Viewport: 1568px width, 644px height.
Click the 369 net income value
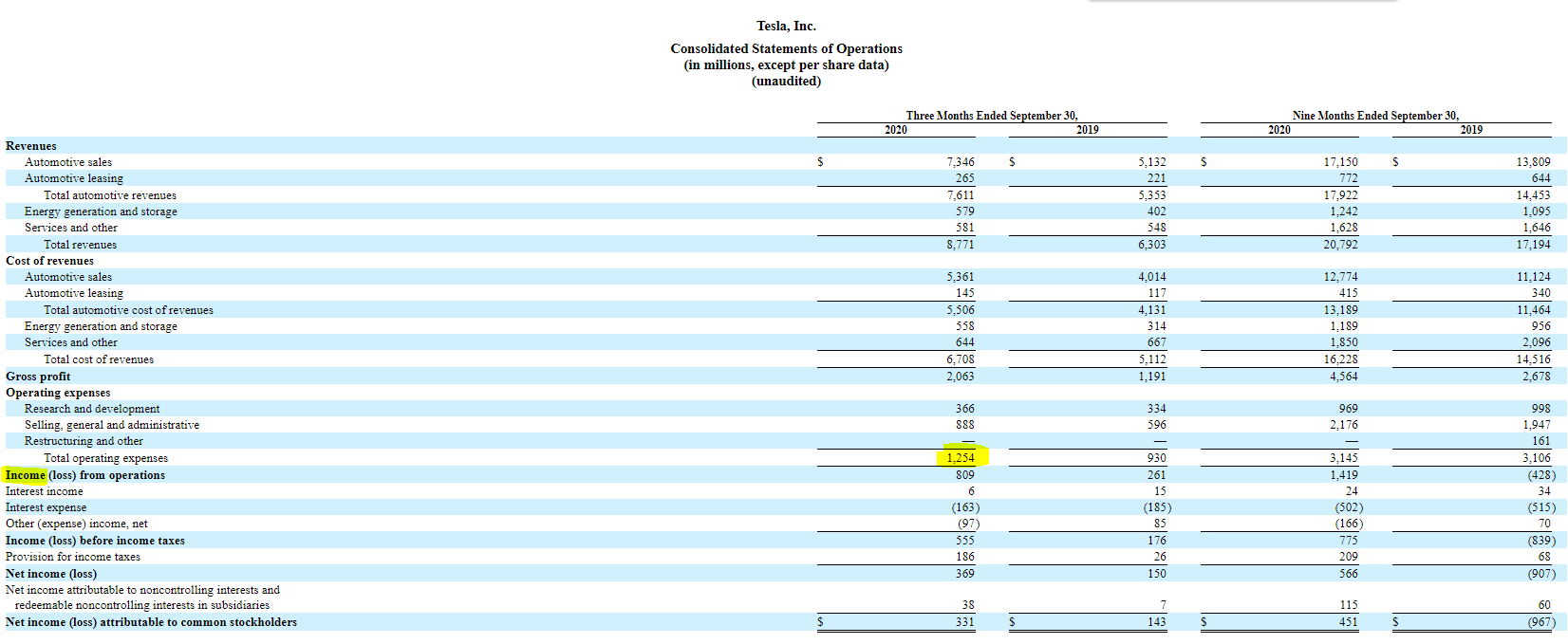tap(965, 574)
